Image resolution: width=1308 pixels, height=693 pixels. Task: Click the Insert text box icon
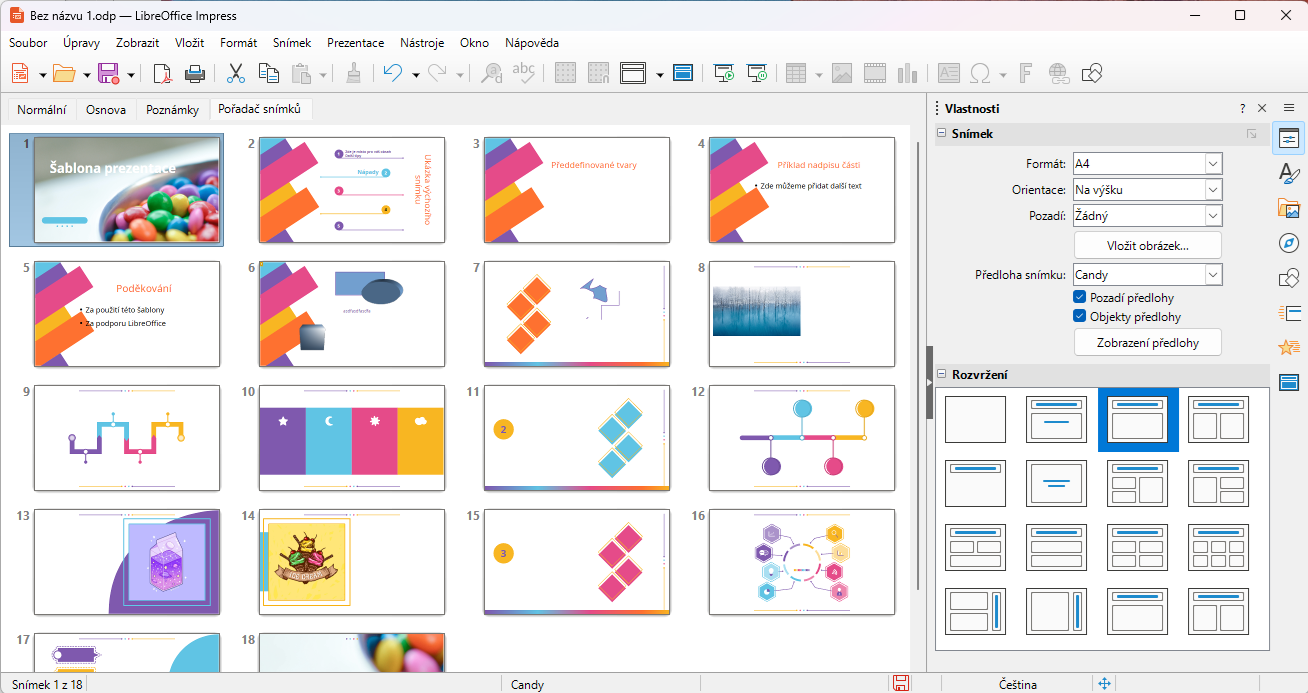click(x=948, y=73)
